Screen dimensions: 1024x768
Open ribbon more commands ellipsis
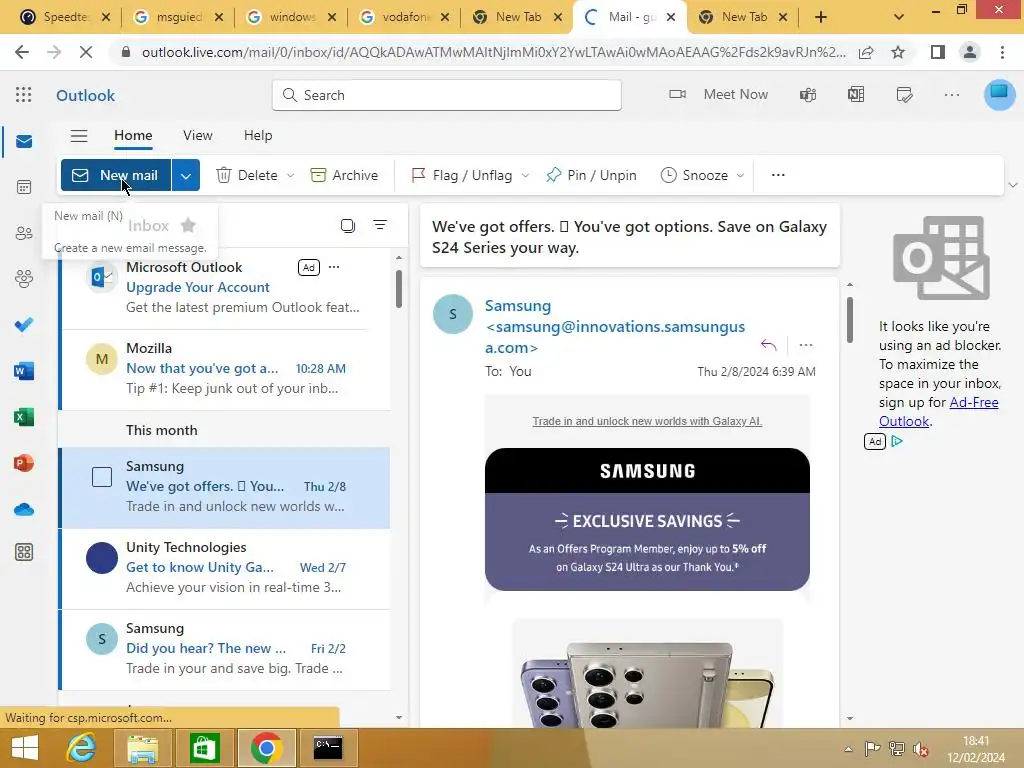pos(778,175)
